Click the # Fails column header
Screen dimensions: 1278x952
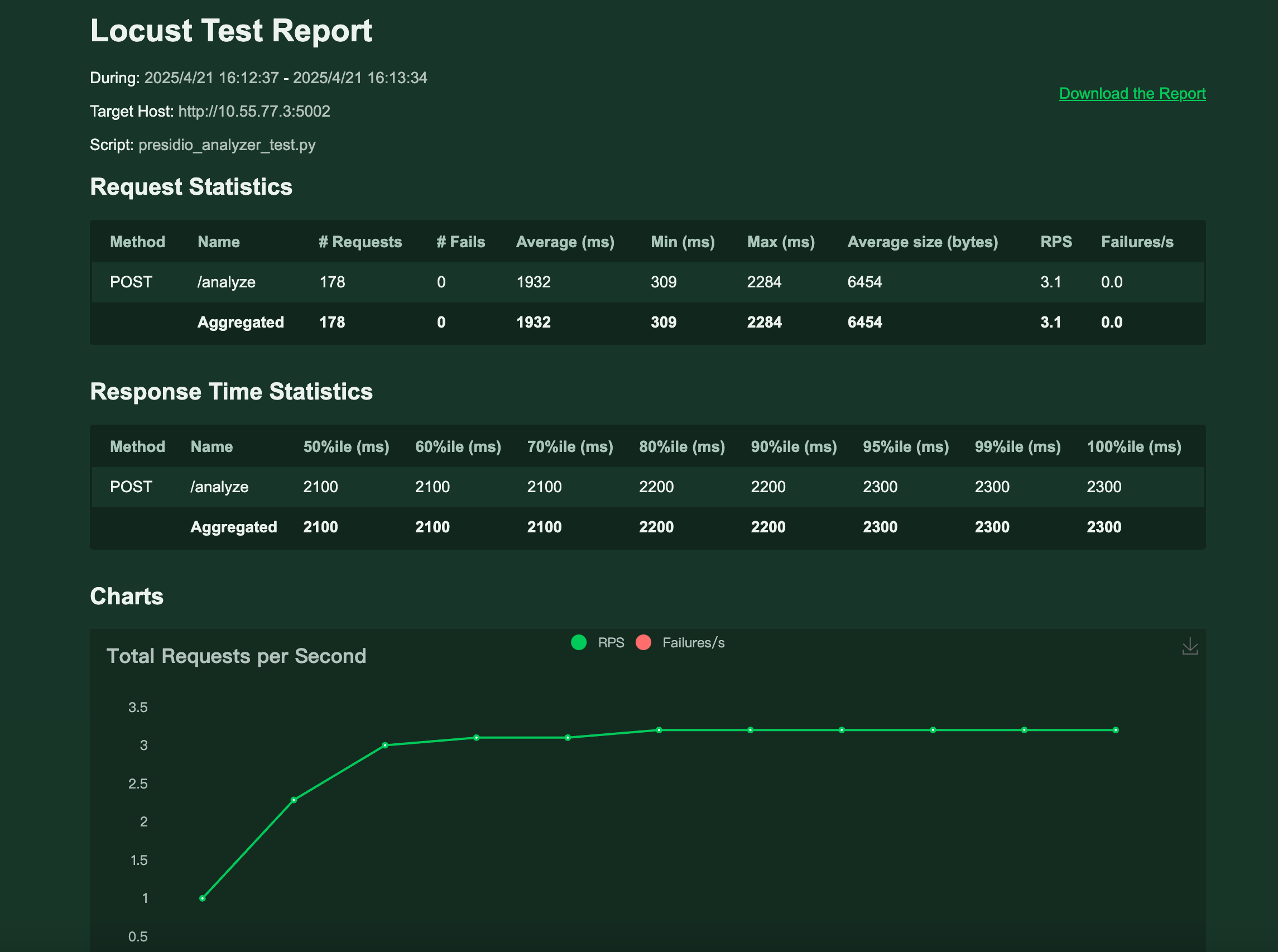tap(460, 242)
